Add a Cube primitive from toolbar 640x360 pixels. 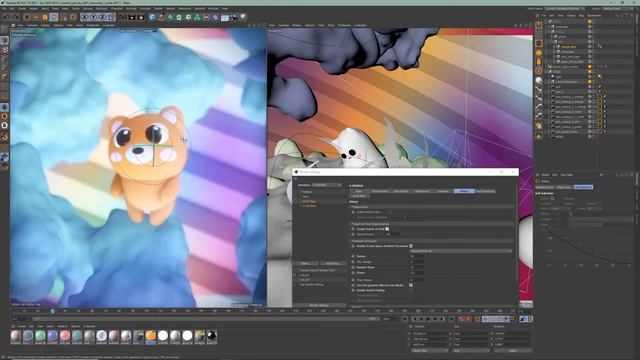[152, 17]
